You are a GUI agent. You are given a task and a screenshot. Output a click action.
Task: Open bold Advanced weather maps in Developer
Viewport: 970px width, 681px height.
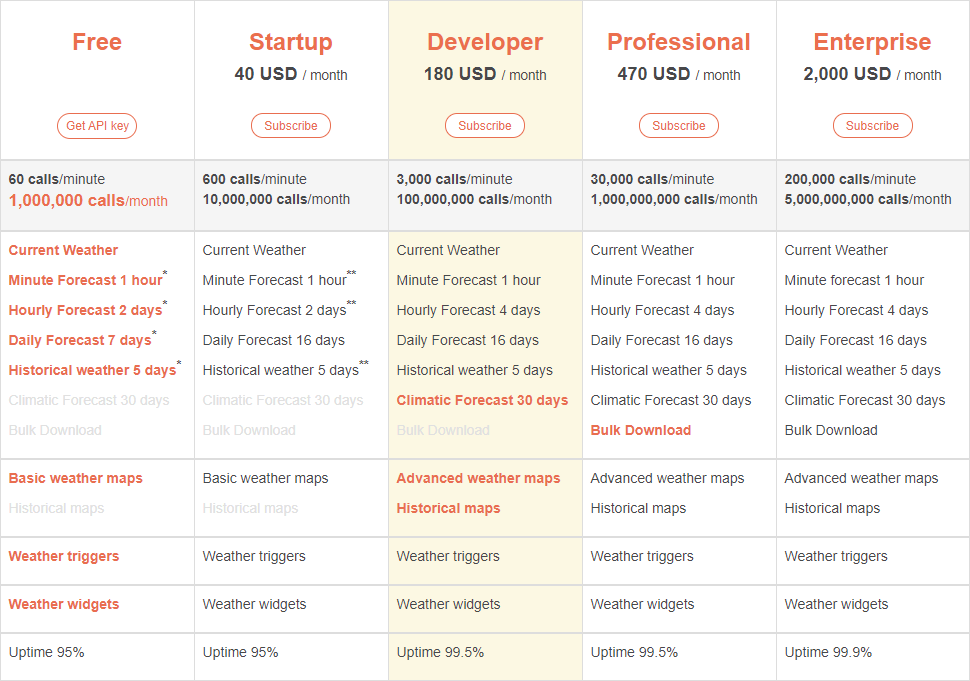pyautogui.click(x=478, y=478)
